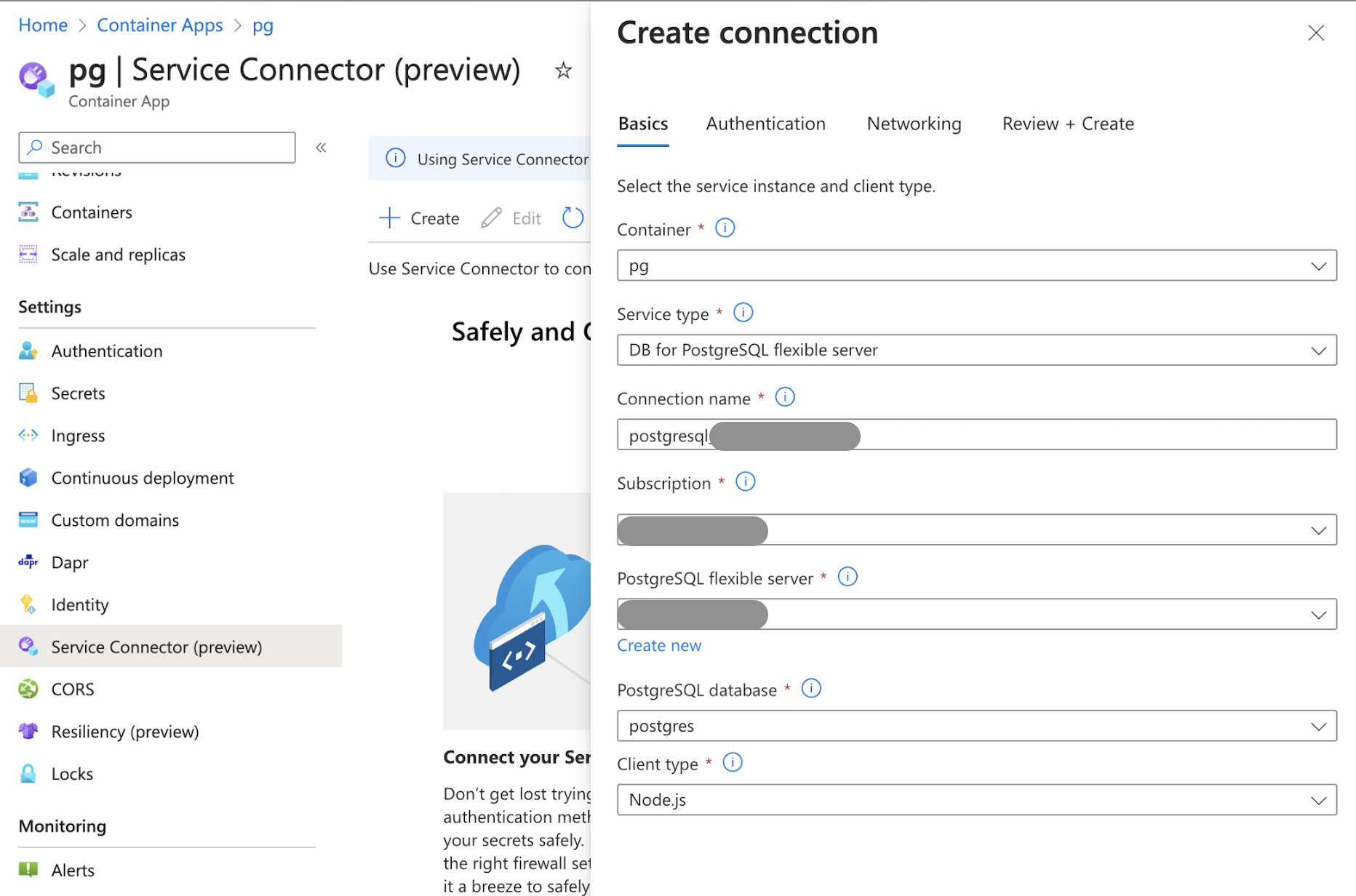
Task: Click the Create button in the toolbar
Action: [419, 218]
